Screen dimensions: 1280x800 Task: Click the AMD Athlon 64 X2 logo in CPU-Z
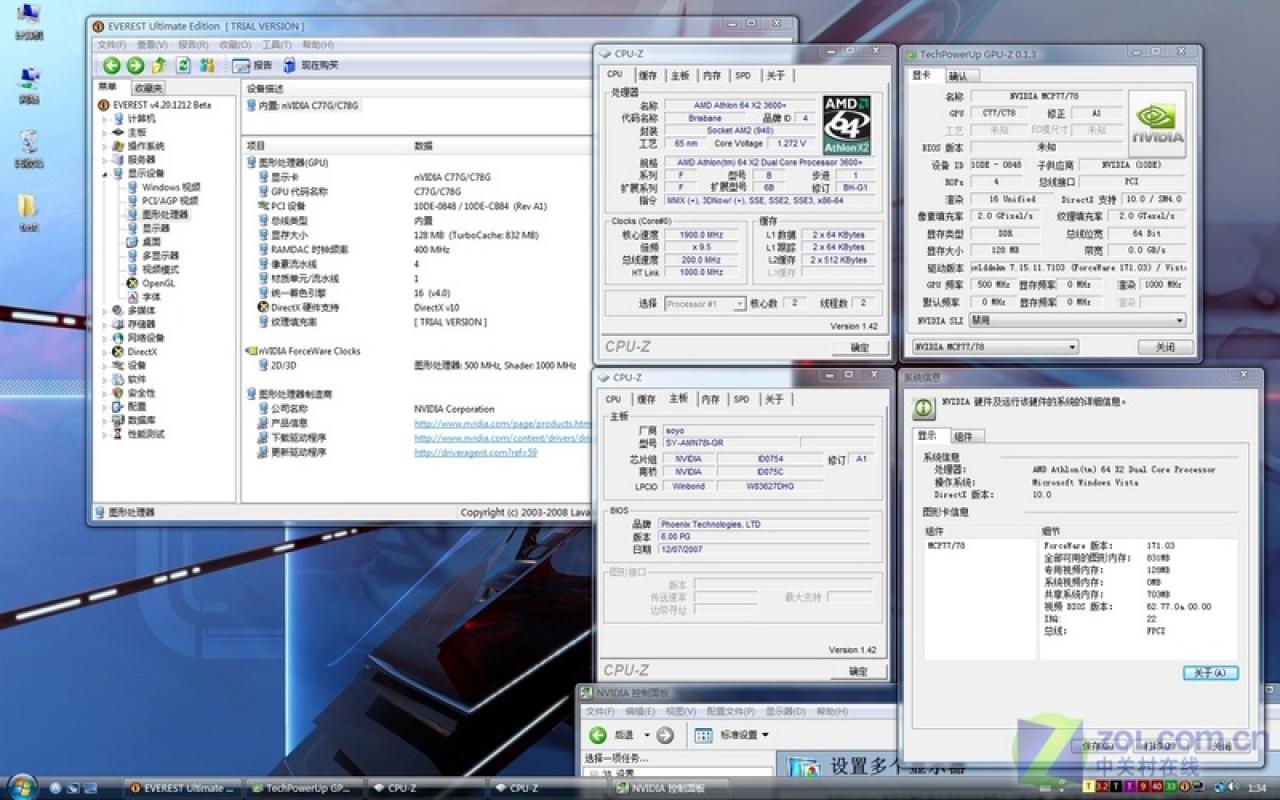coord(847,125)
